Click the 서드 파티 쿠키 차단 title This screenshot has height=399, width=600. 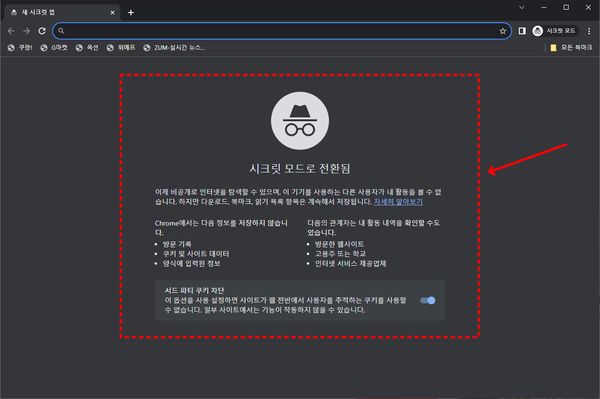click(194, 290)
